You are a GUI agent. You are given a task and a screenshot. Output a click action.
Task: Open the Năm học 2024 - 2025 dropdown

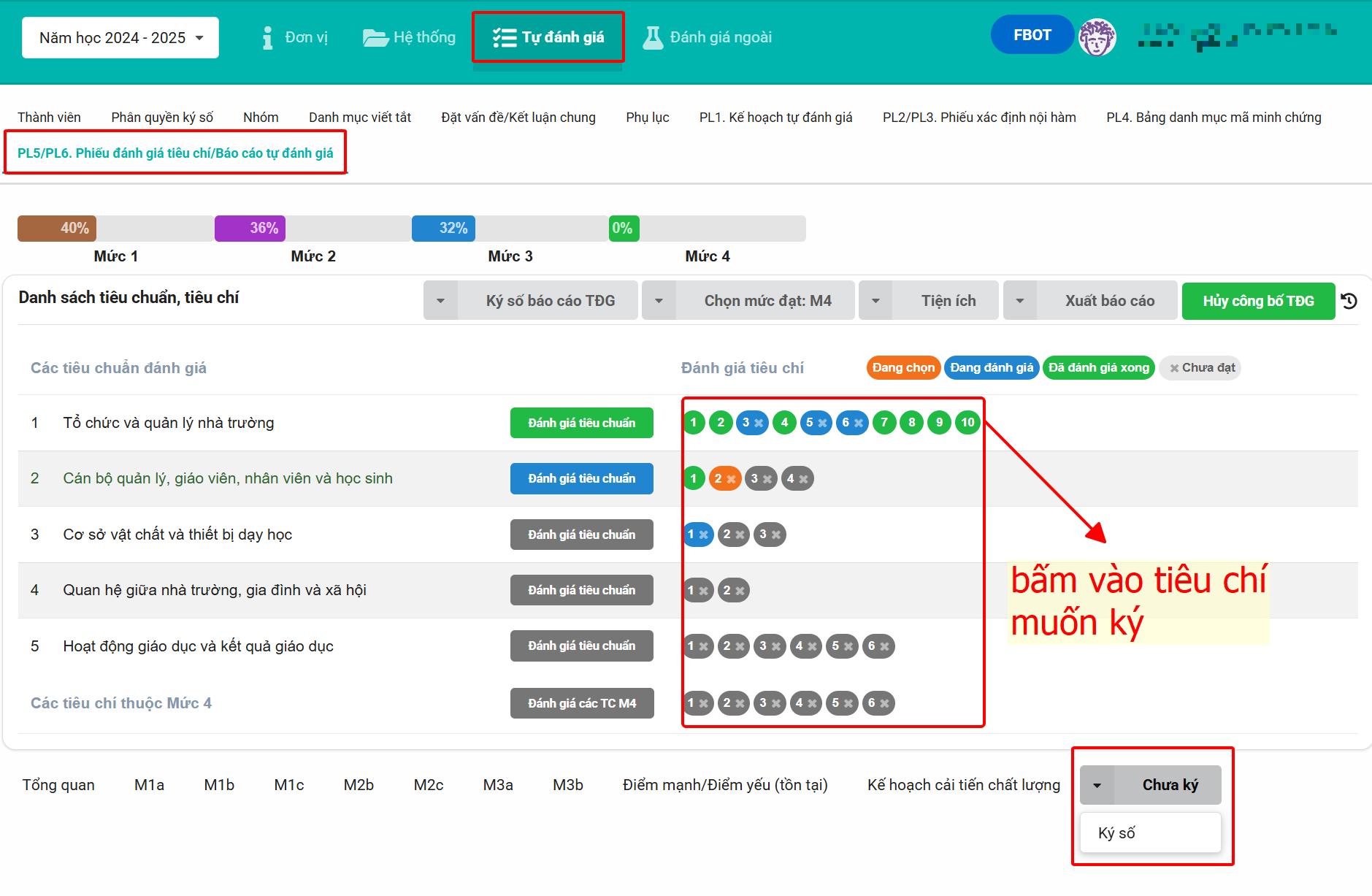tap(120, 37)
